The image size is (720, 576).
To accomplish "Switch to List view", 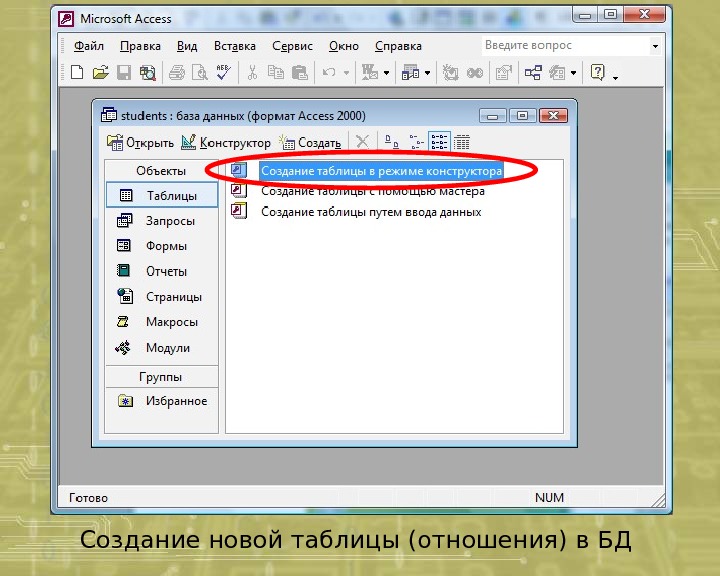I will tap(439, 142).
